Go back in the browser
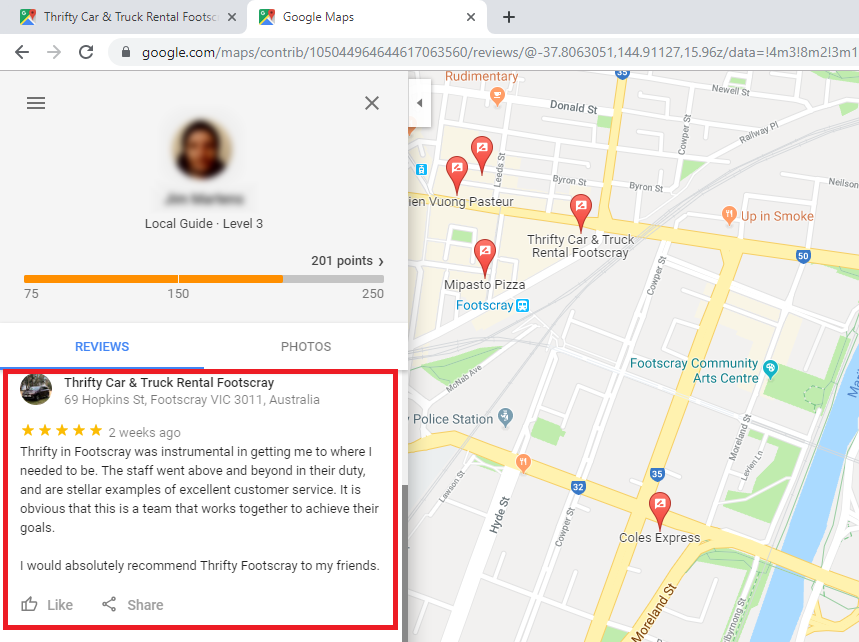 22,52
